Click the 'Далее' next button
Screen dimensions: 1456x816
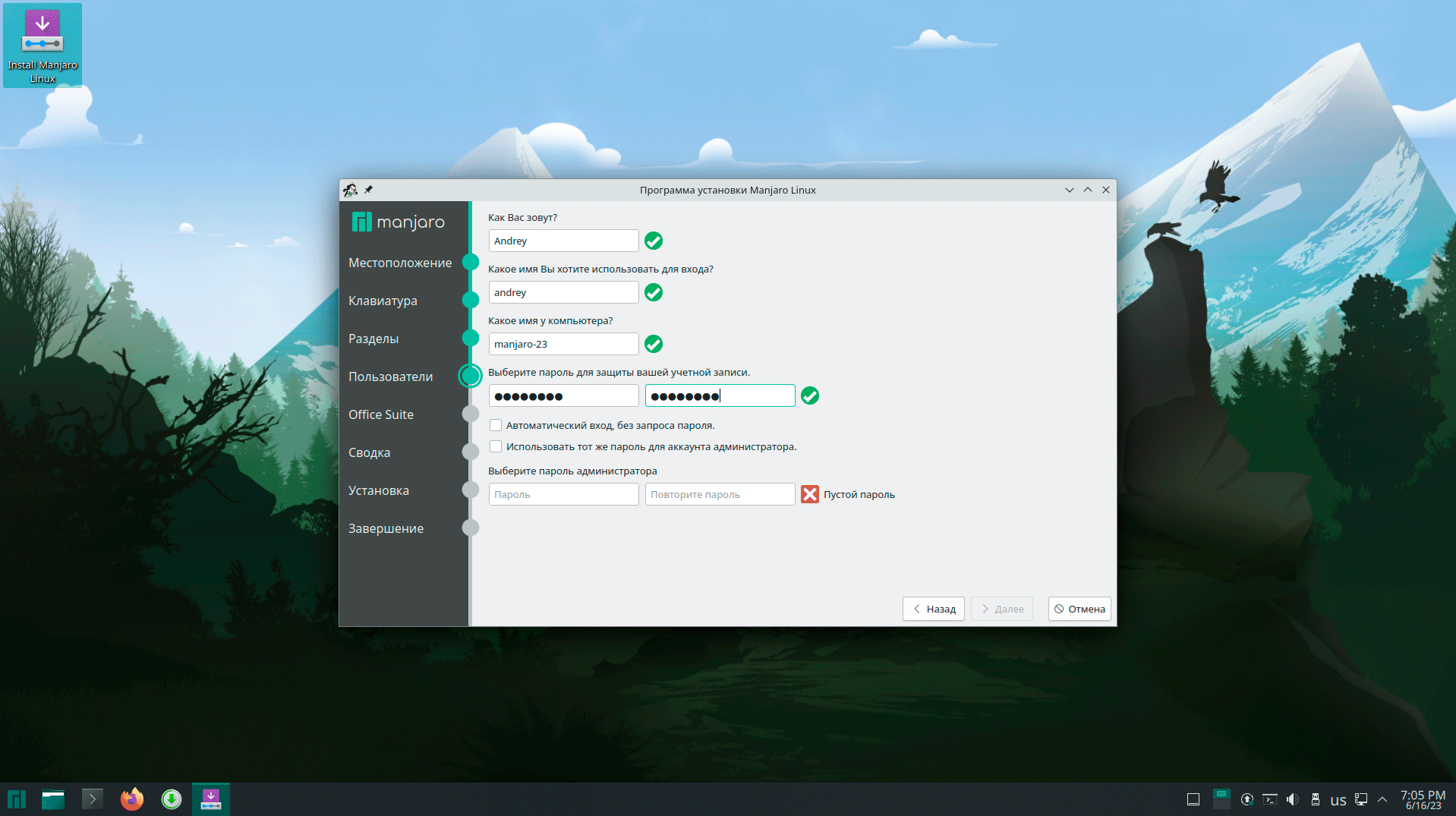pos(1002,609)
